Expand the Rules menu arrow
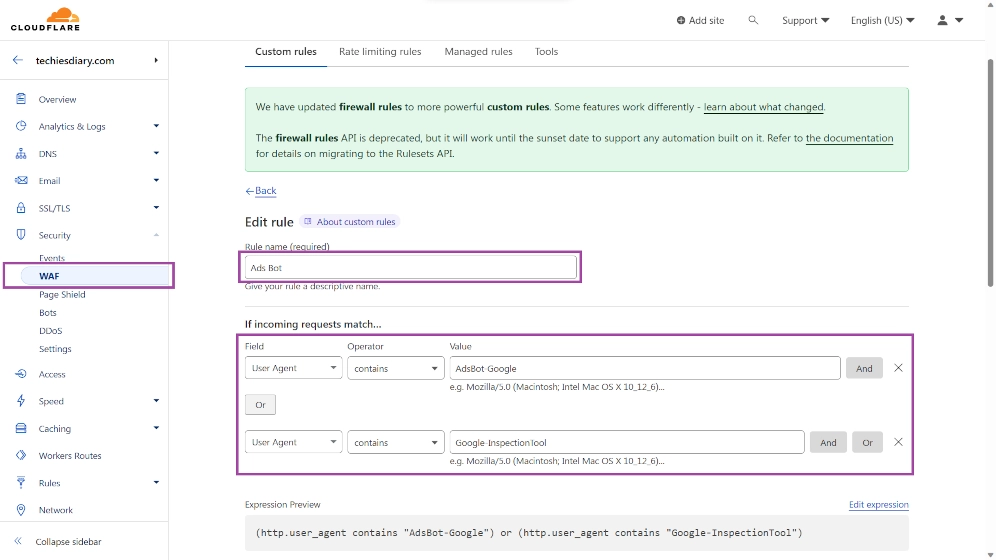This screenshot has width=996, height=560. click(156, 483)
